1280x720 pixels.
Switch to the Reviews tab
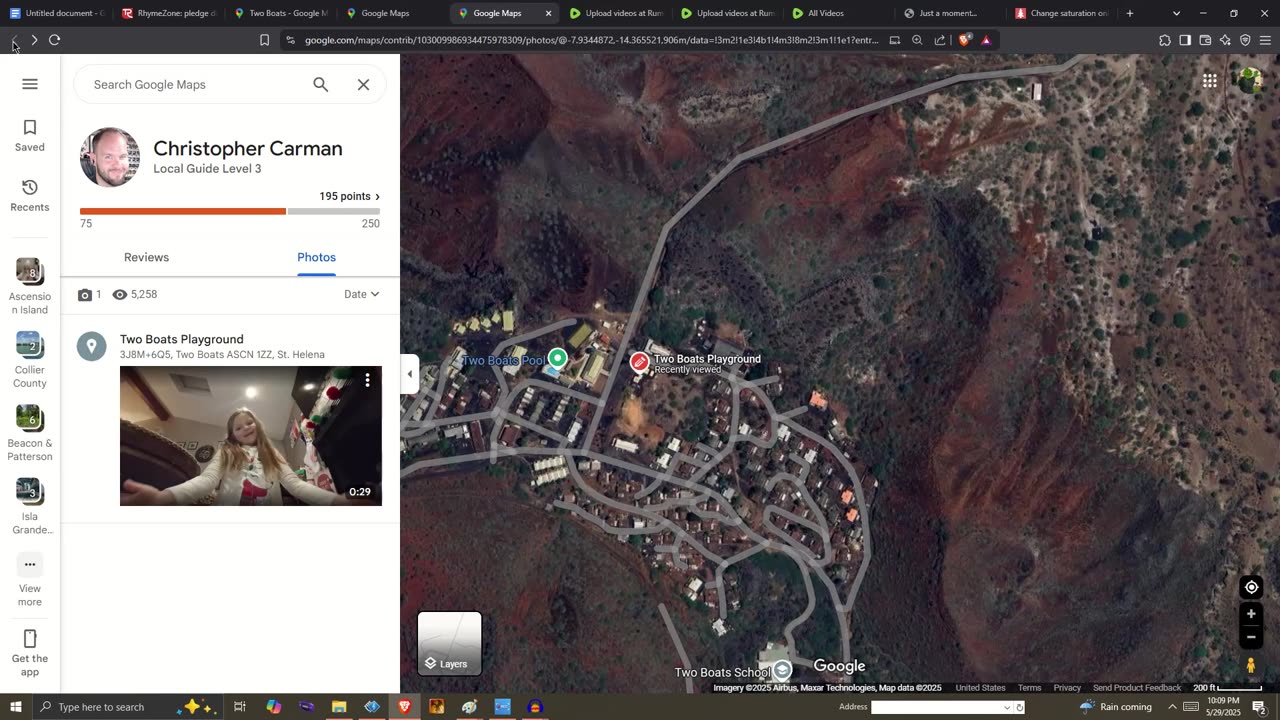click(146, 257)
